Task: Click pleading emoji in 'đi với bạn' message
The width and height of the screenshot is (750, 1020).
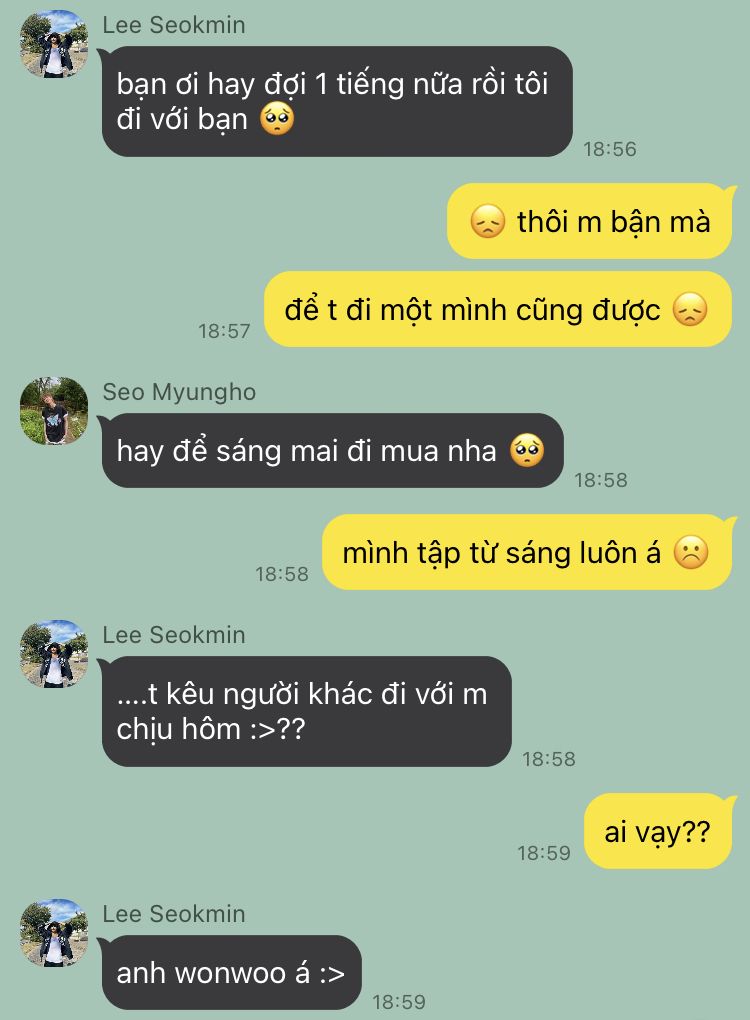Action: 277,120
